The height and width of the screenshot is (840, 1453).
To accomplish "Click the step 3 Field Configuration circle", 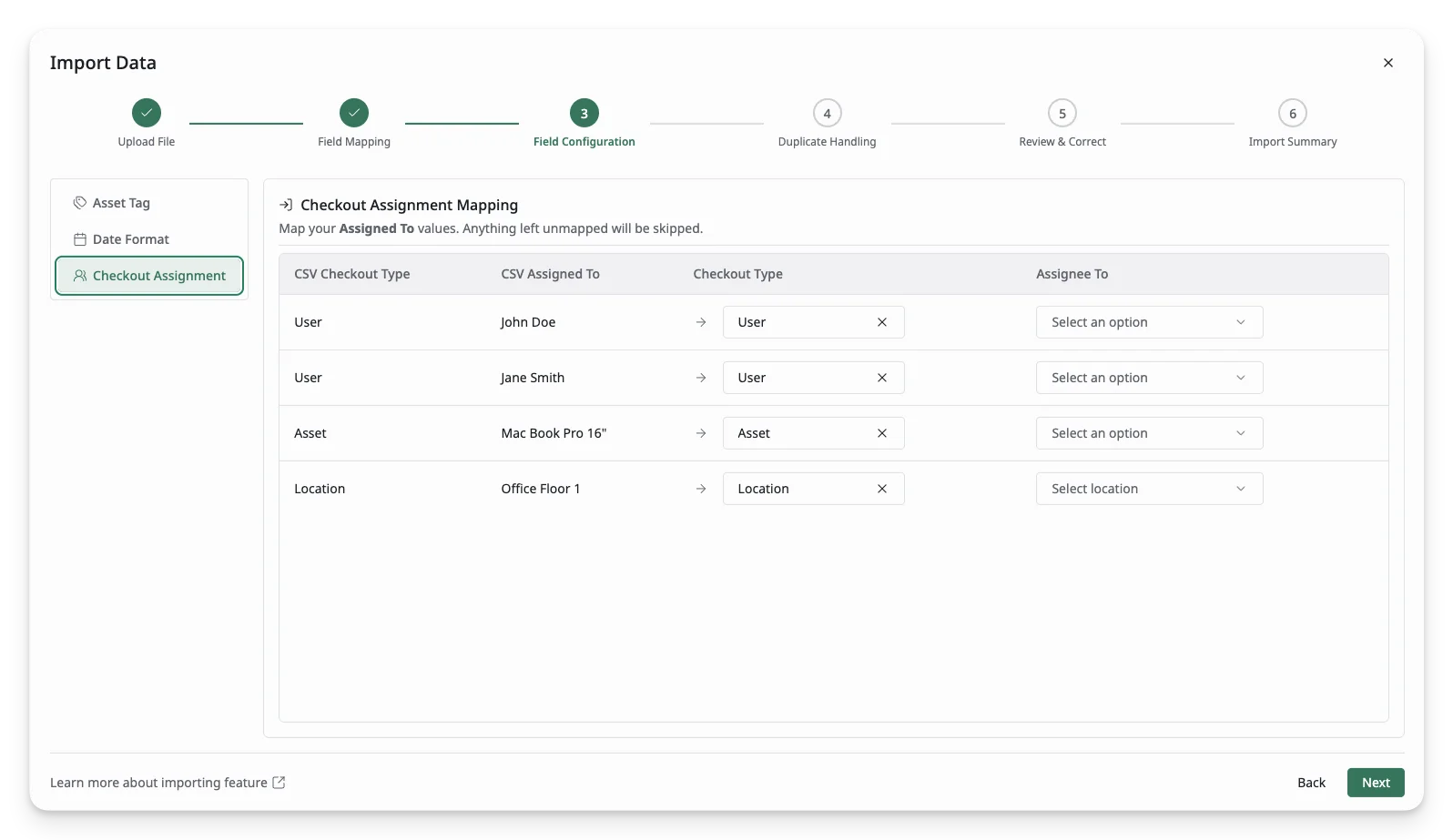I will [584, 113].
